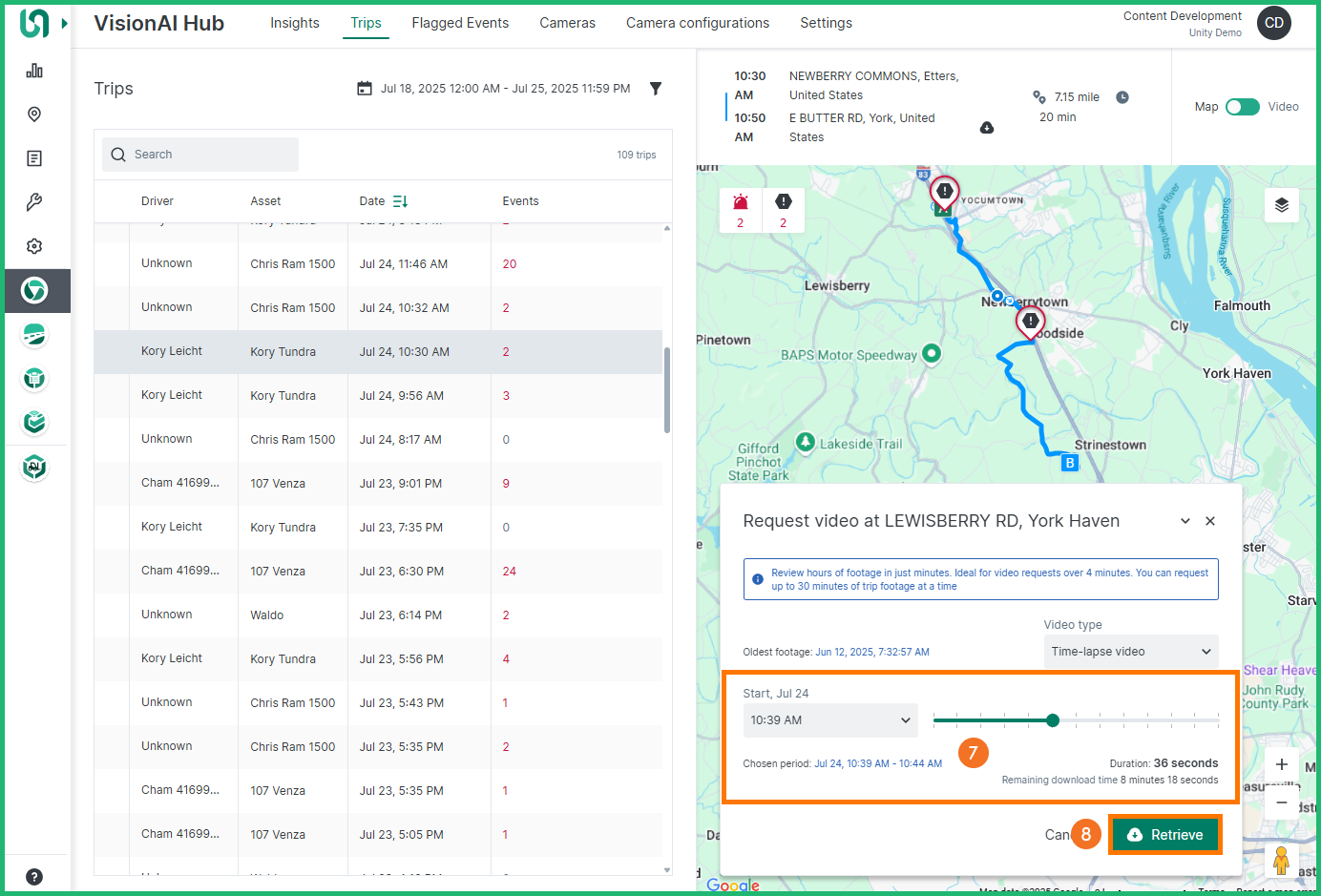Collapse the Request video panel chevron

[x=1185, y=521]
